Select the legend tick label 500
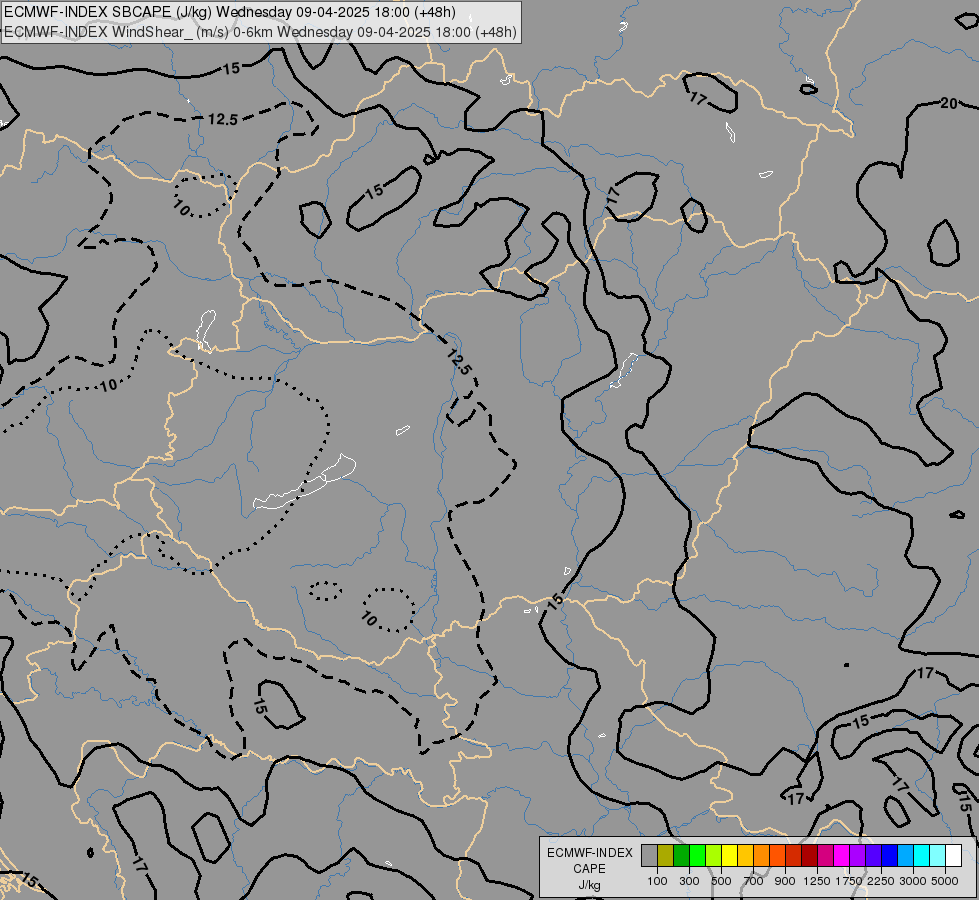This screenshot has width=979, height=900. click(721, 881)
